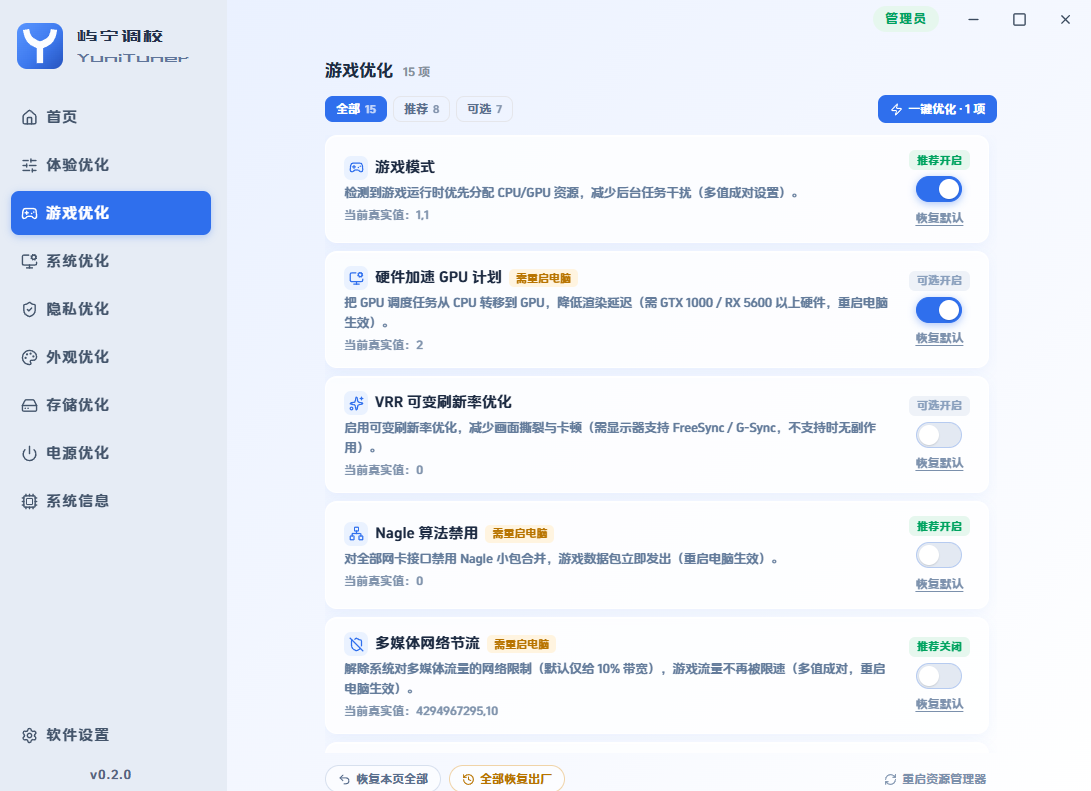This screenshot has height=791, width=1091.
Task: Click the 推荐关闭 badge on 多媒体网络节流
Action: [x=939, y=647]
